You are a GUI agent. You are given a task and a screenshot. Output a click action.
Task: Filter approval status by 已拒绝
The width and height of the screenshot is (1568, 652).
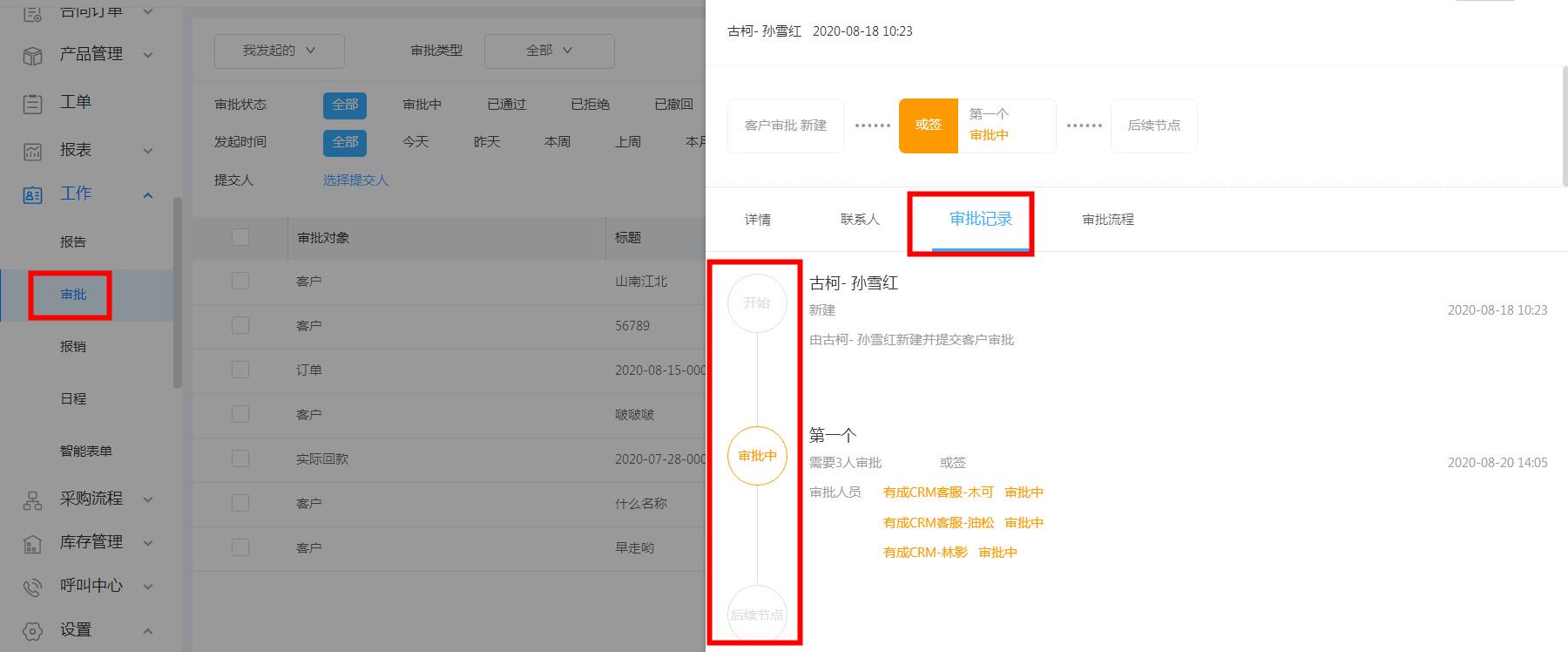pos(591,105)
